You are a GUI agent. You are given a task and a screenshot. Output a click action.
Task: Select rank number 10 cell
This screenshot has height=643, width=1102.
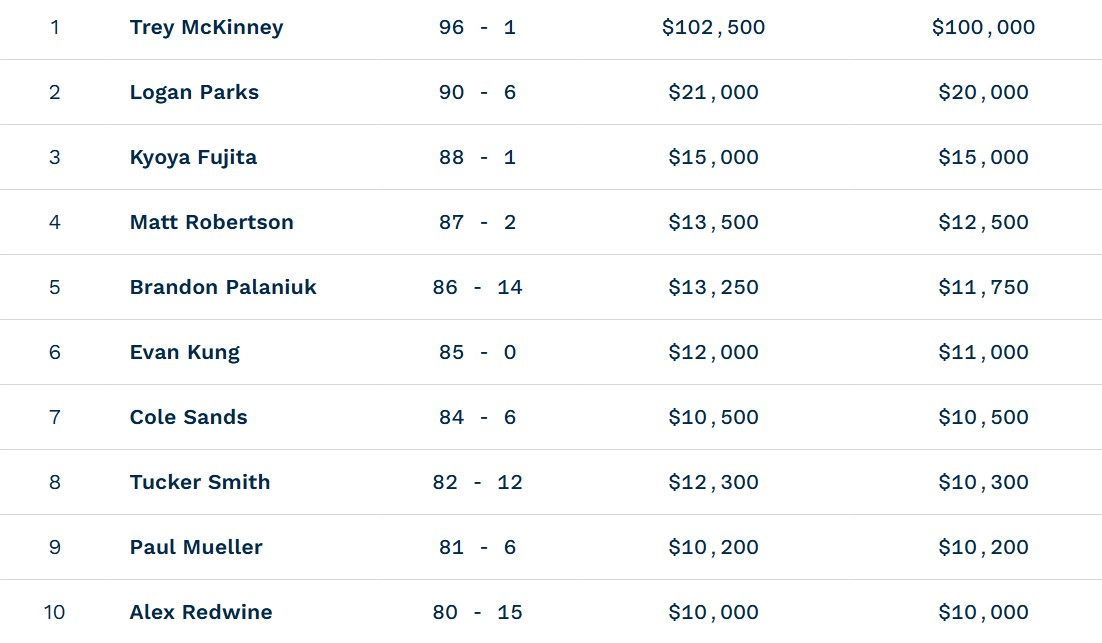pyautogui.click(x=55, y=612)
